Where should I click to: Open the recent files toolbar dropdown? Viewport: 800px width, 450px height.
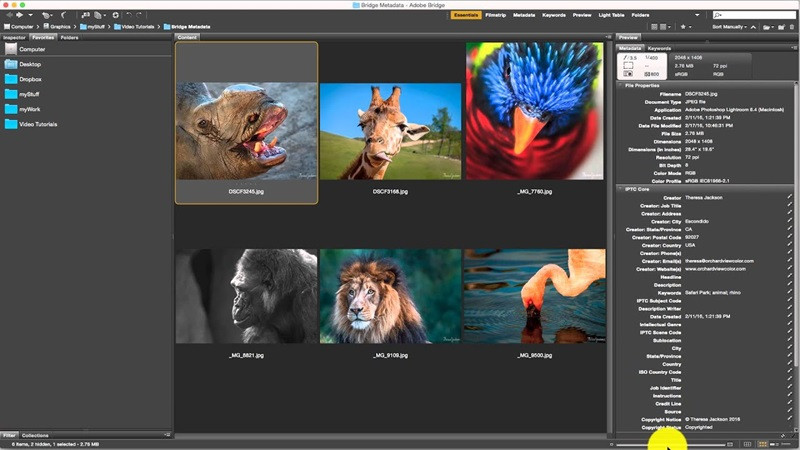click(x=46, y=15)
